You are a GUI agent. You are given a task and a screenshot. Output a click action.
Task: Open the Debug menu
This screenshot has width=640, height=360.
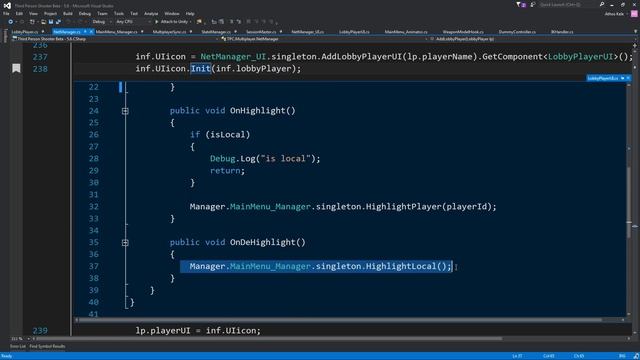84,13
